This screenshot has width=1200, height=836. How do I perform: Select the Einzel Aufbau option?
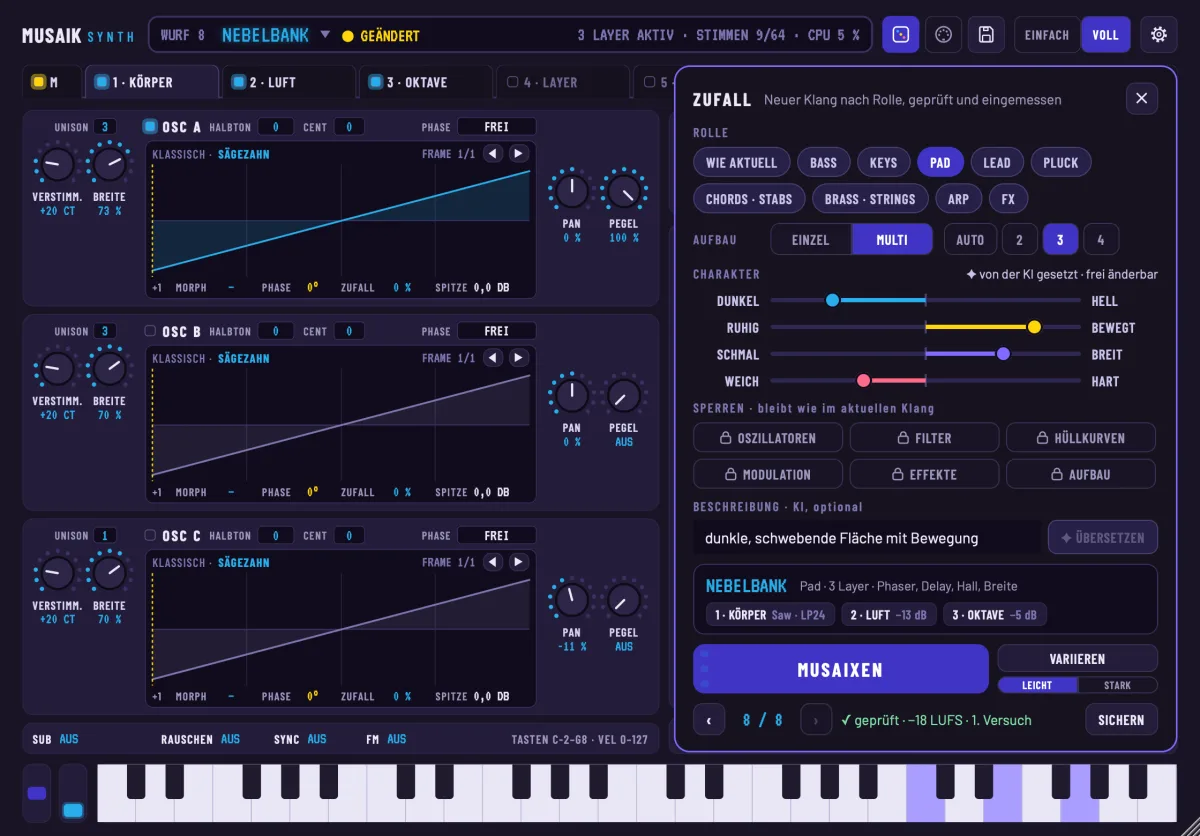pyautogui.click(x=811, y=240)
